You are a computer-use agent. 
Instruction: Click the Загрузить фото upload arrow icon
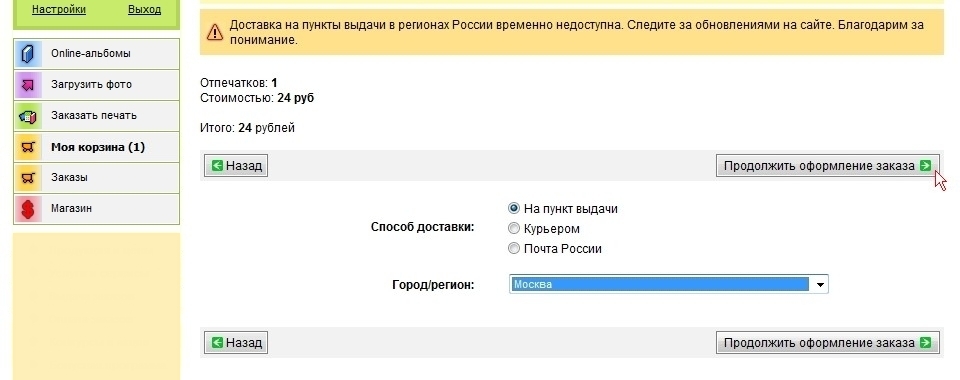[x=28, y=85]
